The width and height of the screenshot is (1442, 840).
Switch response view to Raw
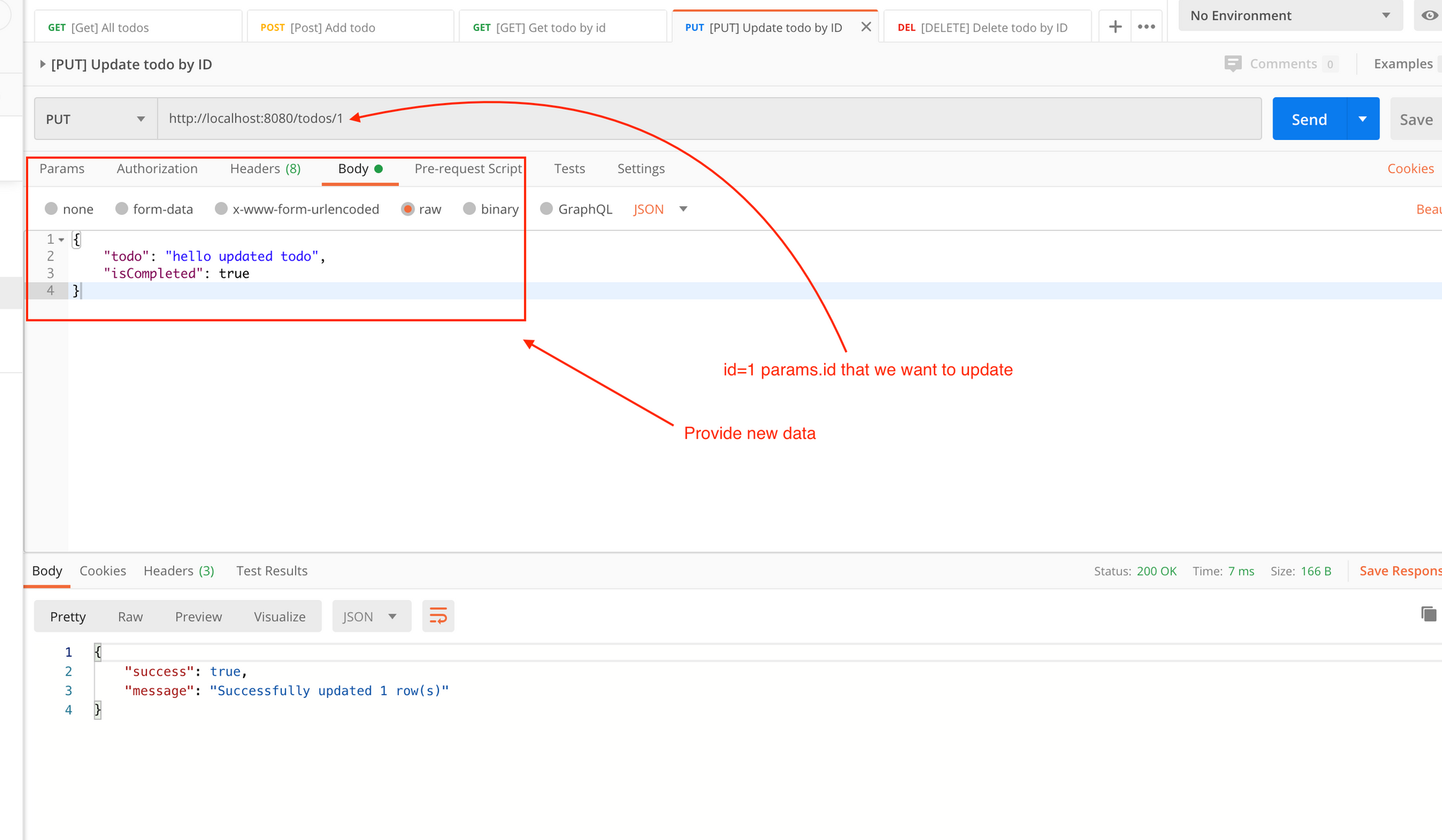[131, 616]
